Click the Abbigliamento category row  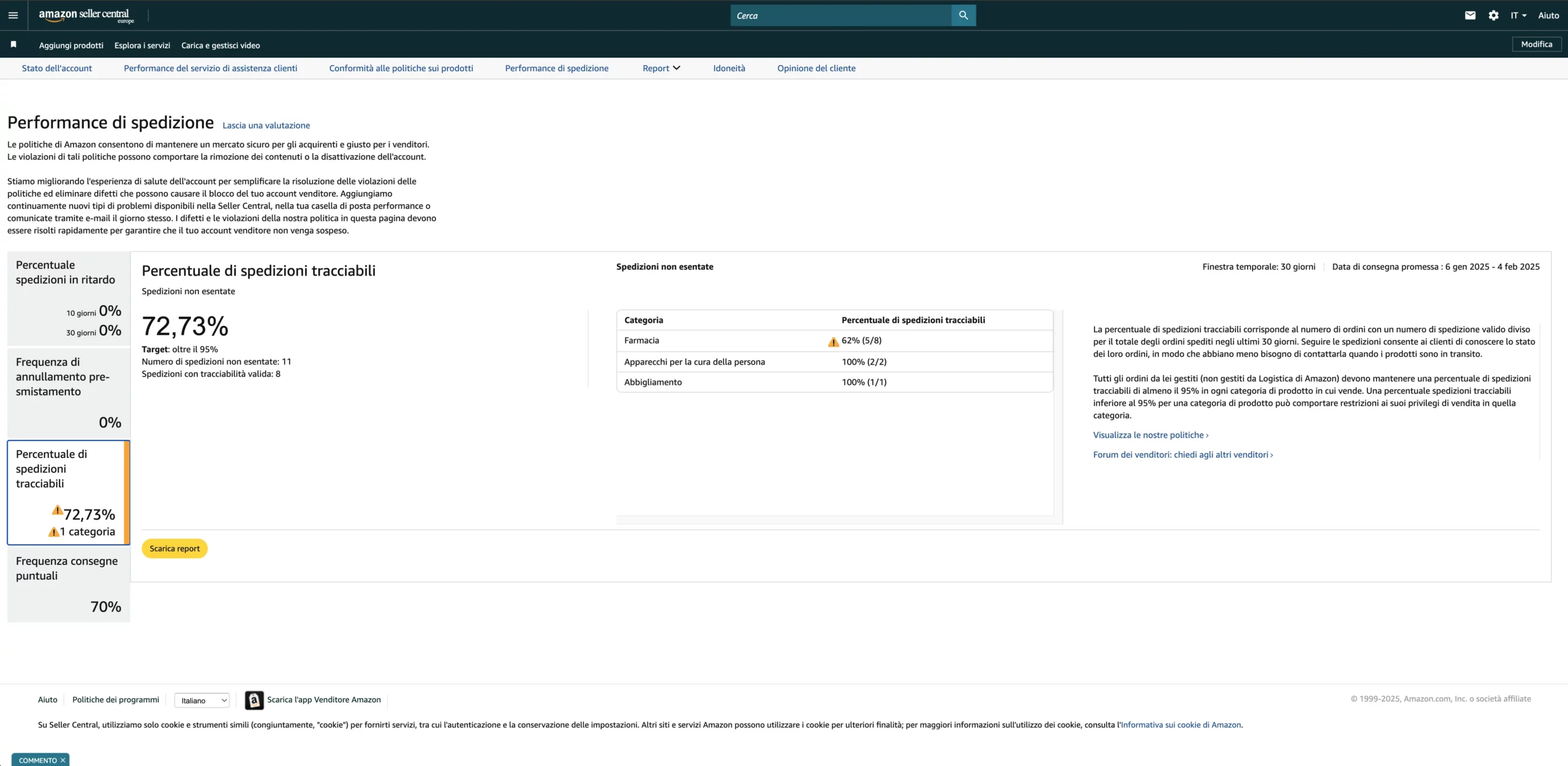834,382
